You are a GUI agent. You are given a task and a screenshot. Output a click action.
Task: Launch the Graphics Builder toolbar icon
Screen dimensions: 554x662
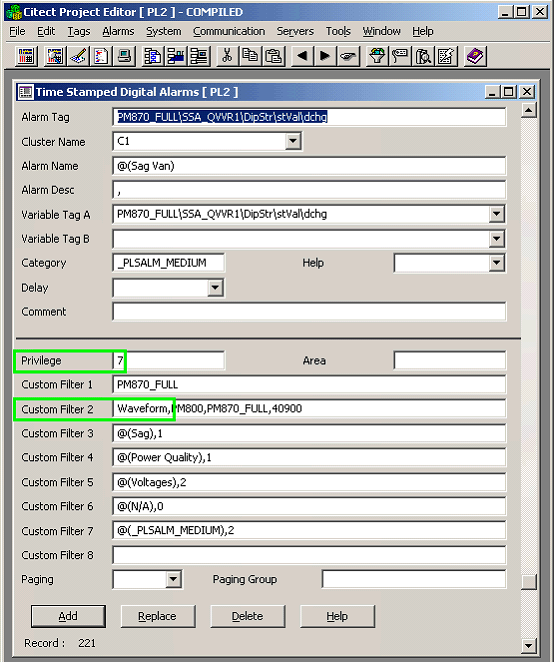coord(55,56)
